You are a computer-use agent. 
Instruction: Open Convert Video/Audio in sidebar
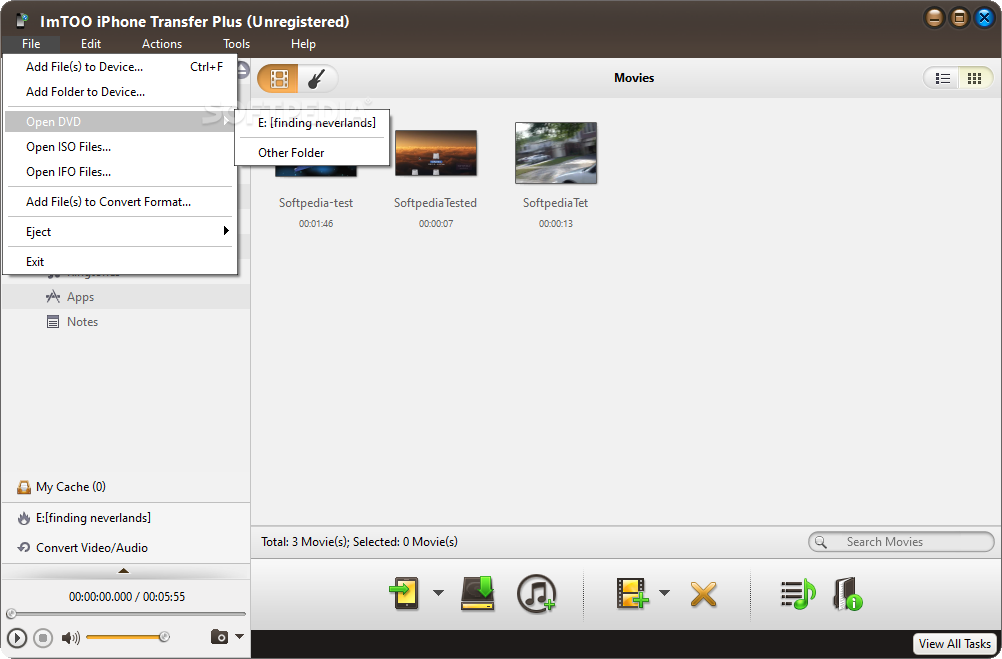pos(125,548)
